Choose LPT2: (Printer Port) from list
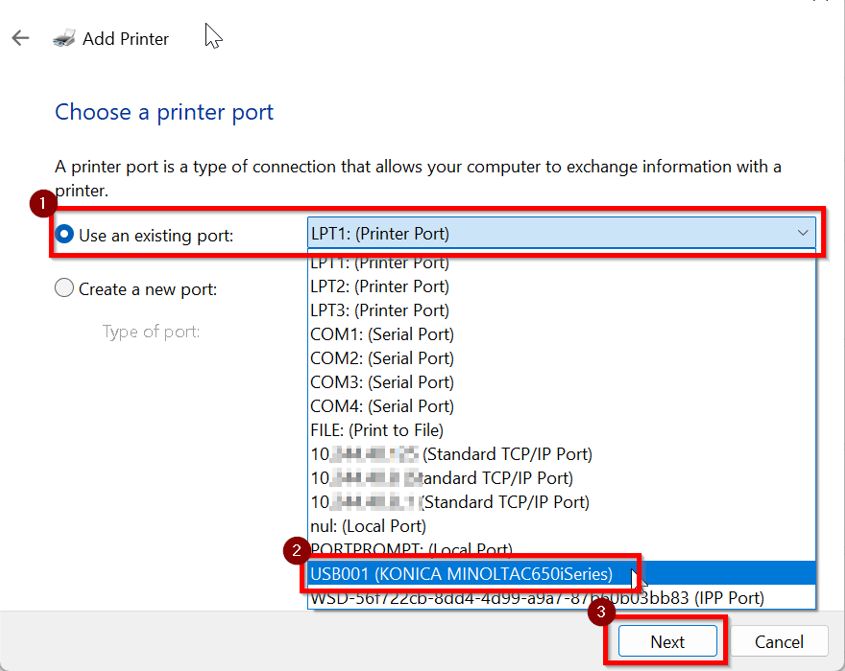The height and width of the screenshot is (671, 845). (x=380, y=286)
